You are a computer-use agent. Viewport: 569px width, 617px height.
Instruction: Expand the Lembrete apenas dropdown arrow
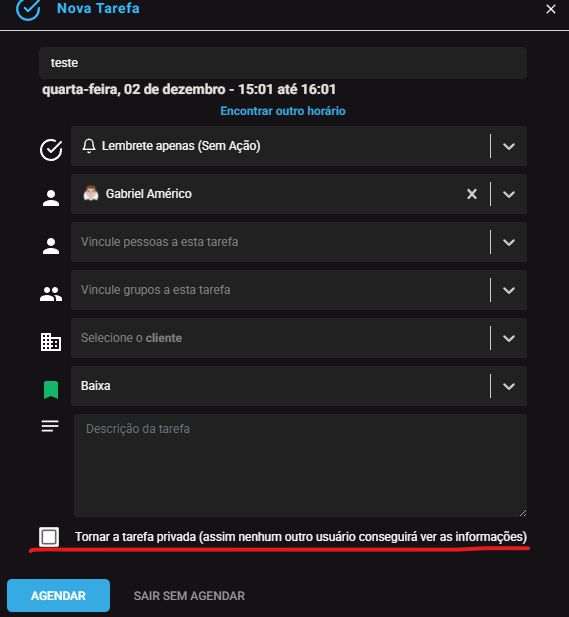tap(509, 146)
